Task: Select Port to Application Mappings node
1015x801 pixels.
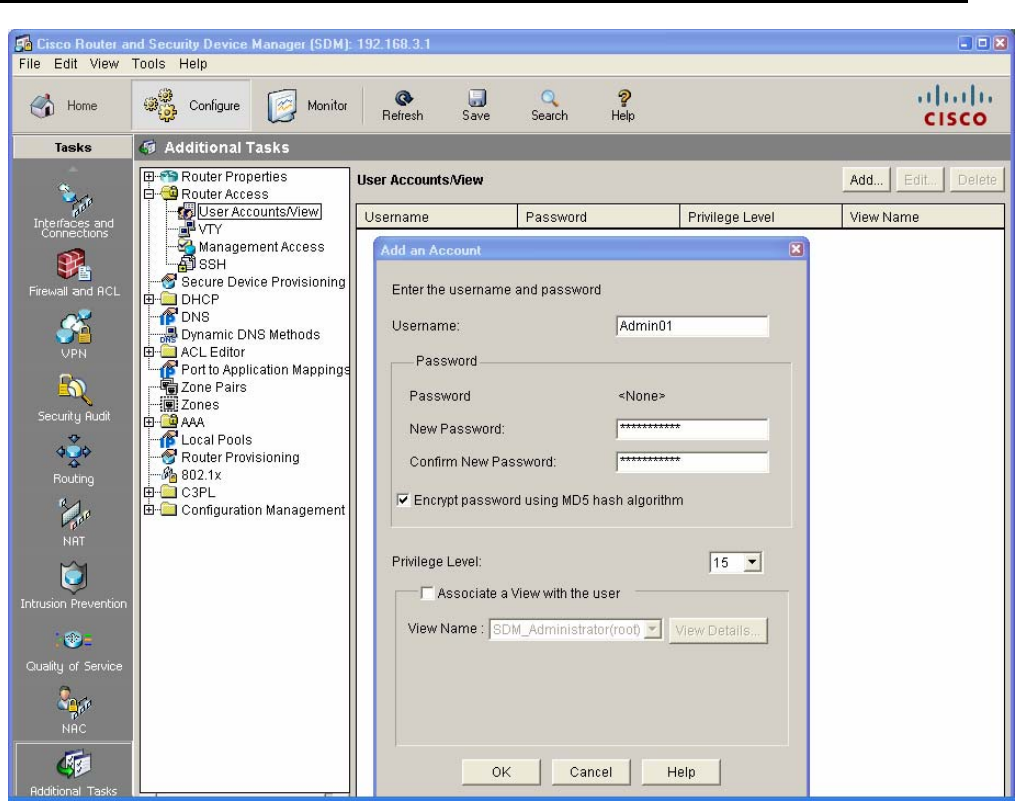Action: tap(265, 369)
